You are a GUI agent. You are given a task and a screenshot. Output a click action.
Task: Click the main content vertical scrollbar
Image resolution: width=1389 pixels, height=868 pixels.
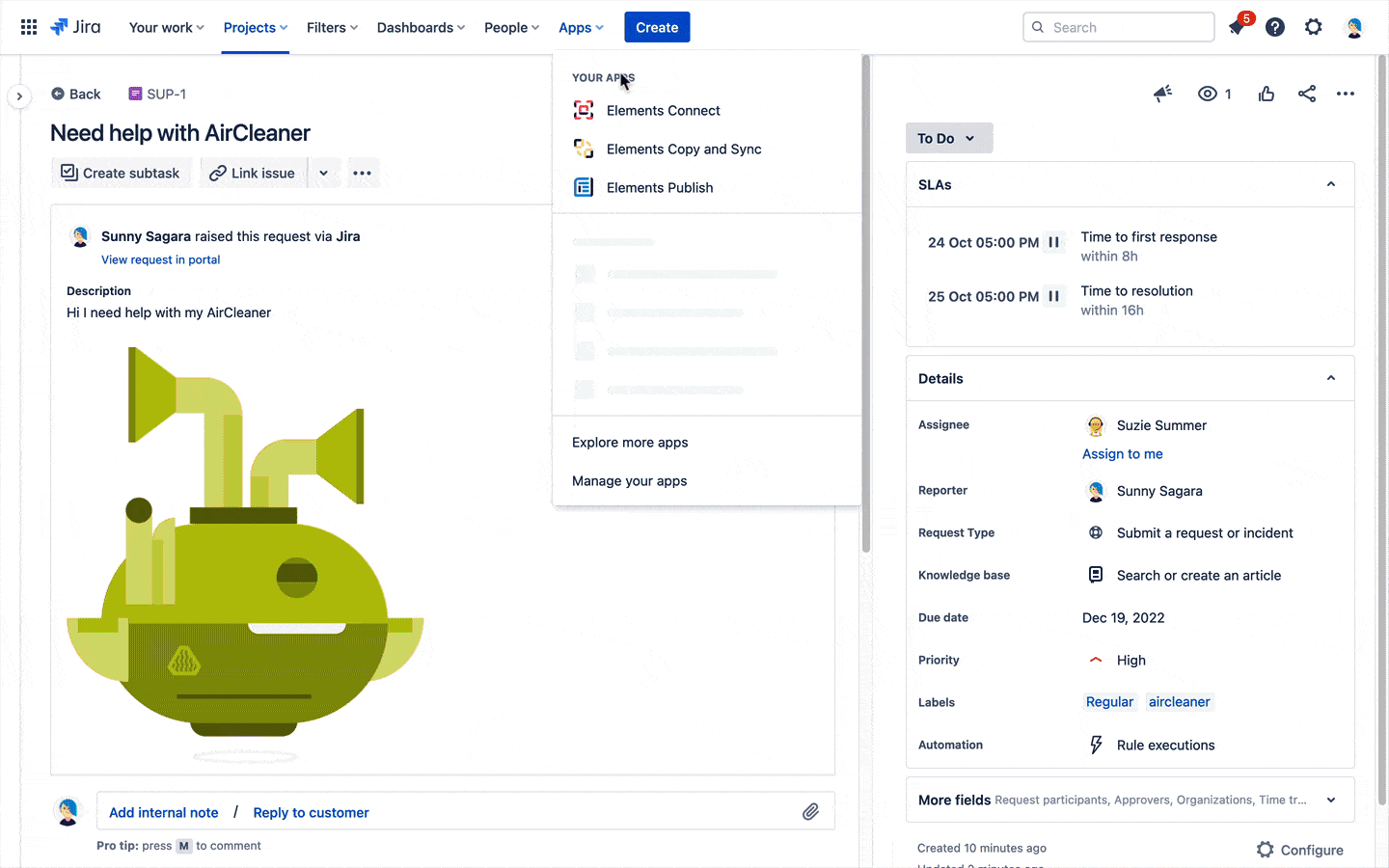pos(866,304)
